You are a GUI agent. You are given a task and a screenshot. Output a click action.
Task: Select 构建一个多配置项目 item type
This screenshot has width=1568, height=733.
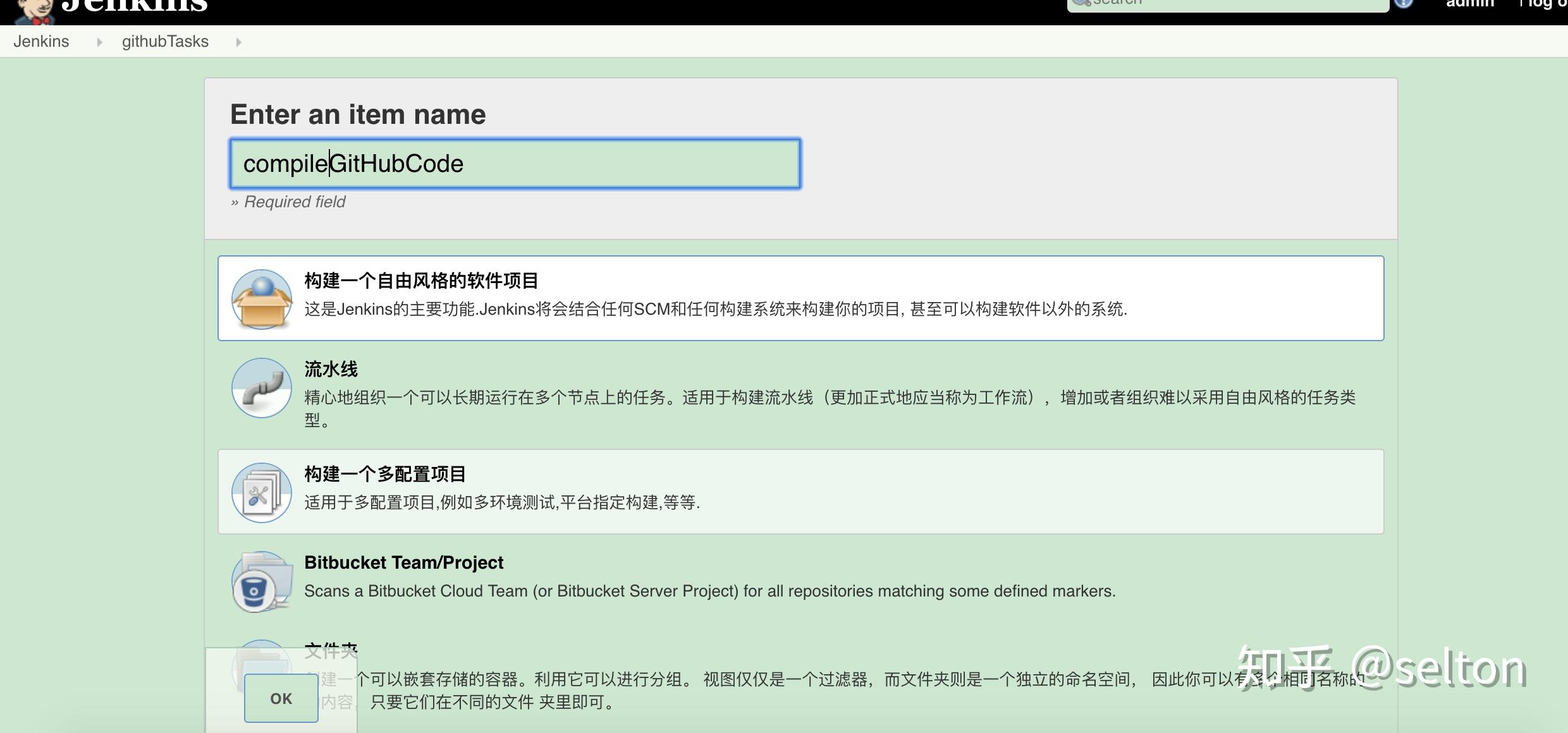[385, 475]
